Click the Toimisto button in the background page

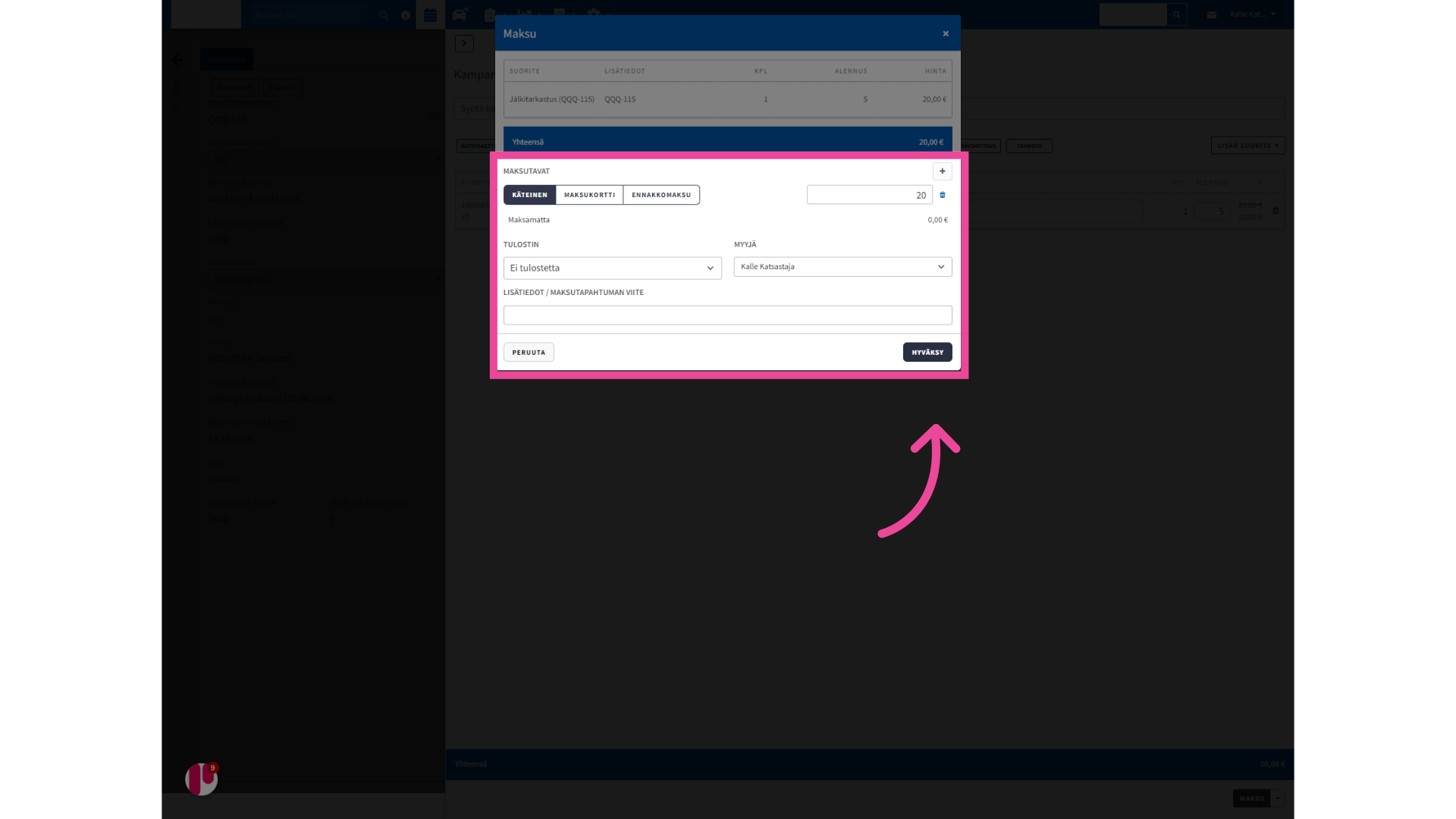click(x=1029, y=146)
